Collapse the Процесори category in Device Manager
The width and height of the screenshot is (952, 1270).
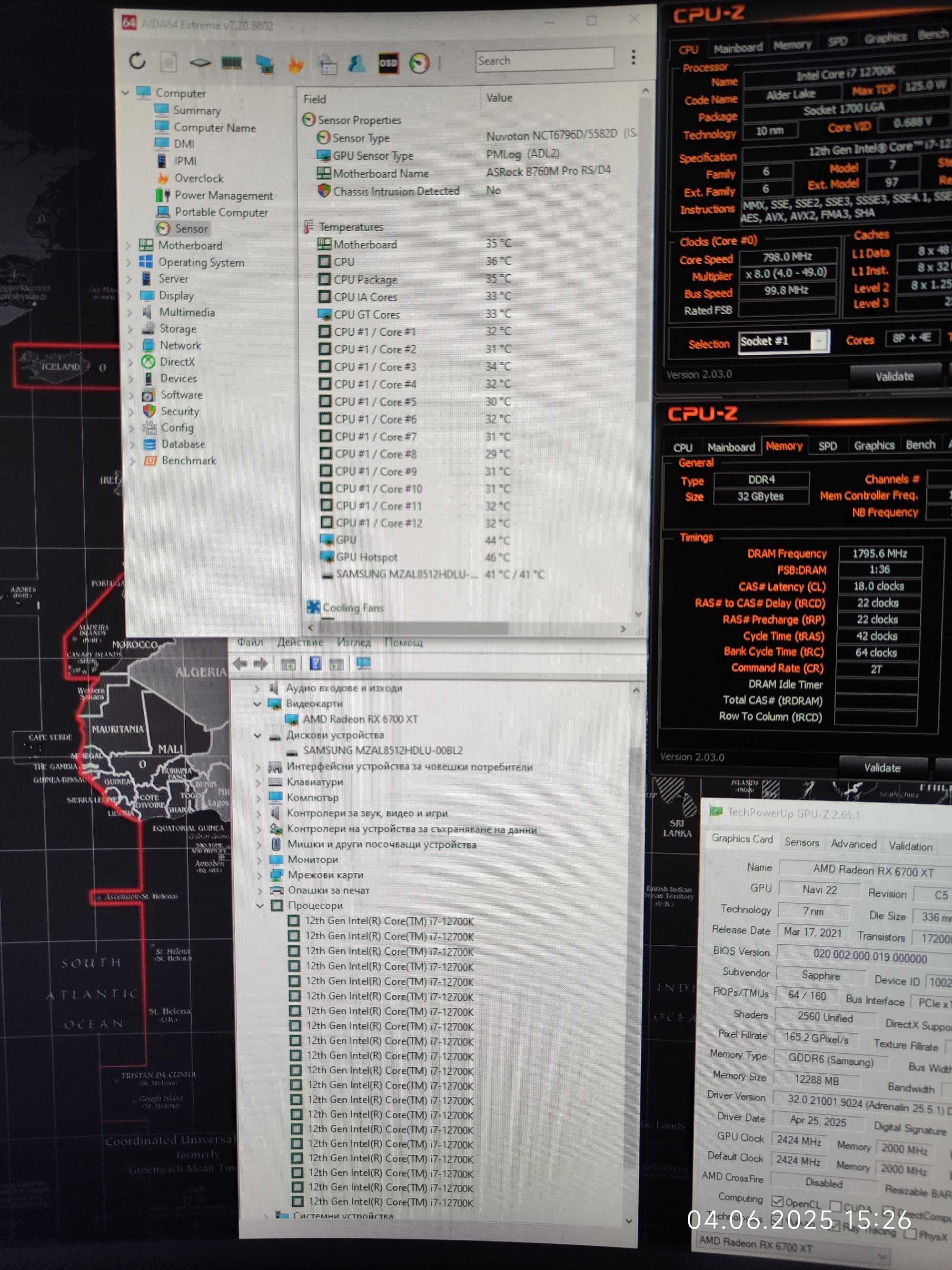point(260,905)
